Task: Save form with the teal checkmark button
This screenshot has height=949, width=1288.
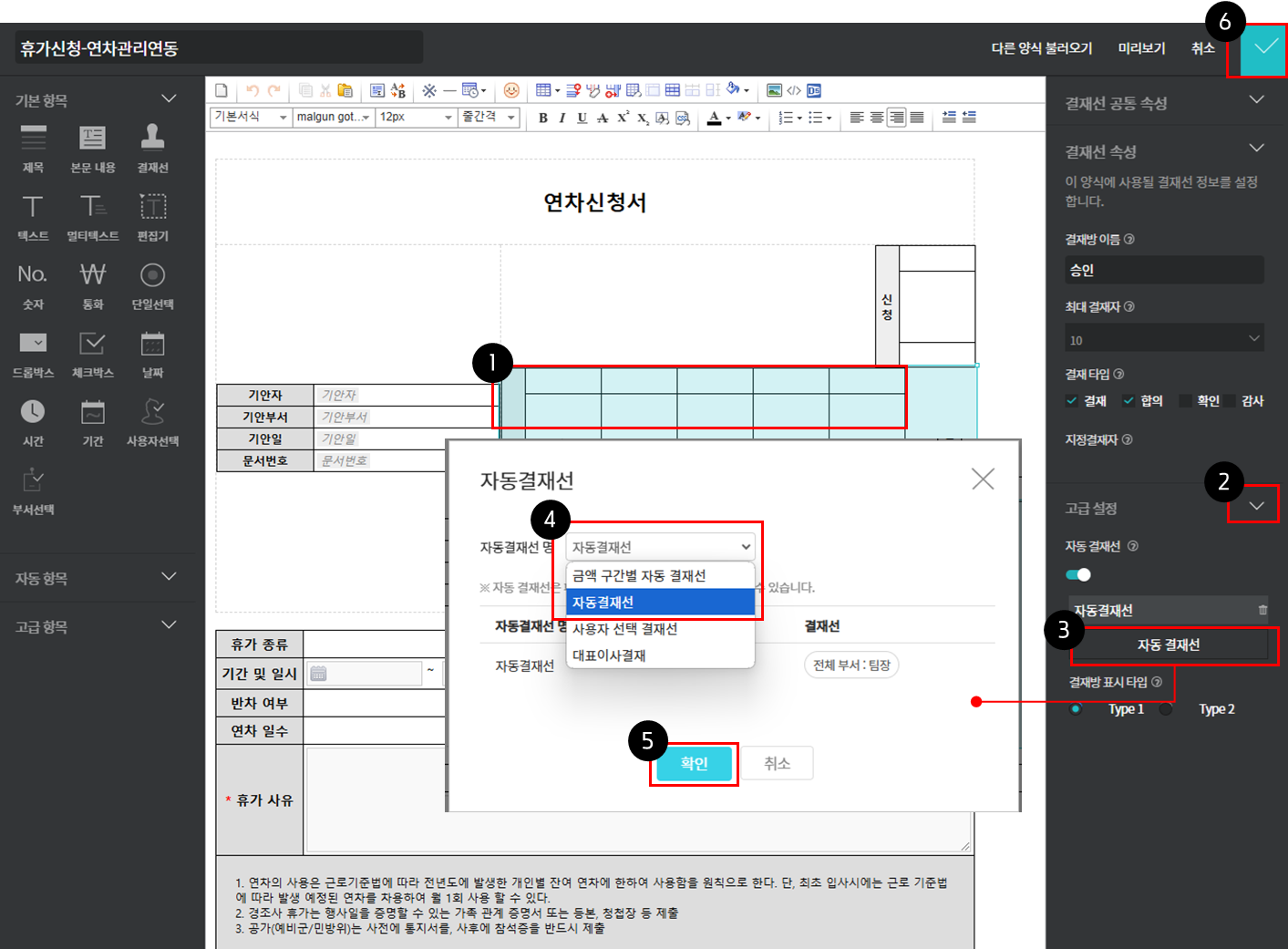Action: 1265,48
